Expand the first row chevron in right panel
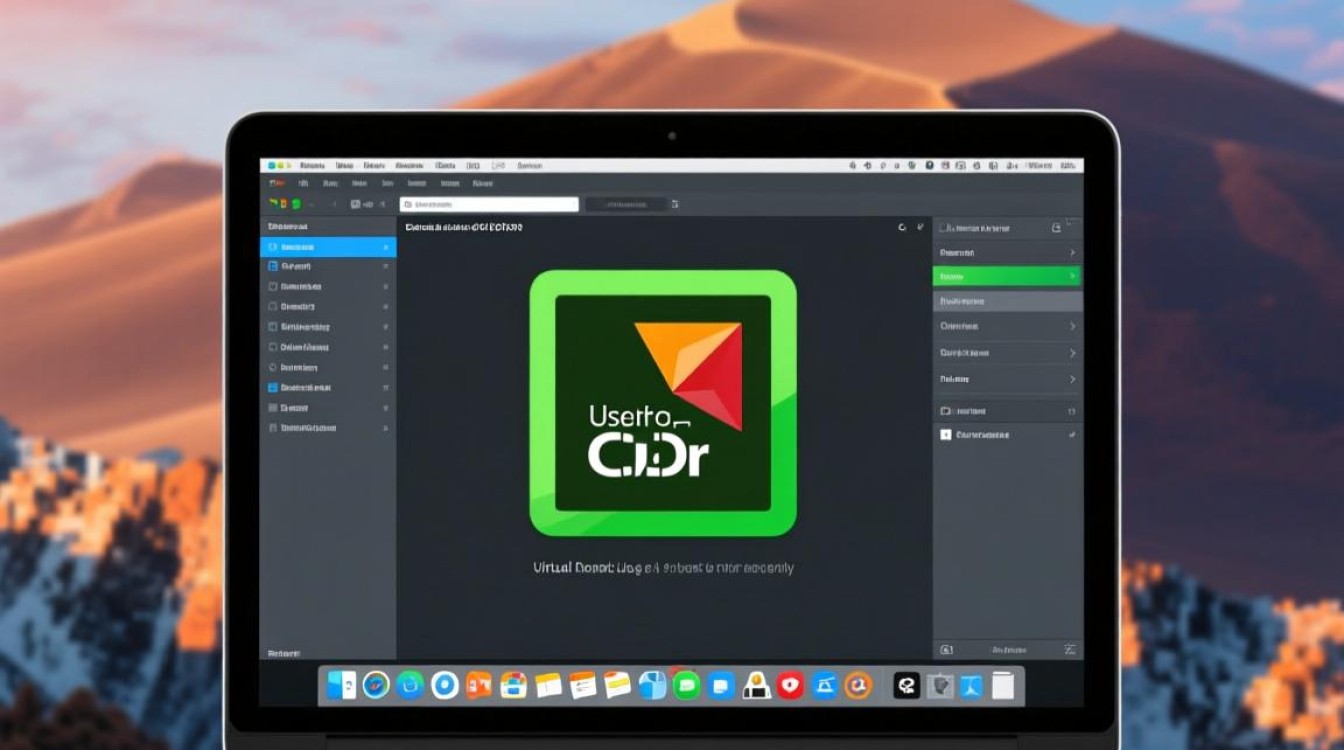Viewport: 1344px width, 750px height. click(x=1072, y=253)
